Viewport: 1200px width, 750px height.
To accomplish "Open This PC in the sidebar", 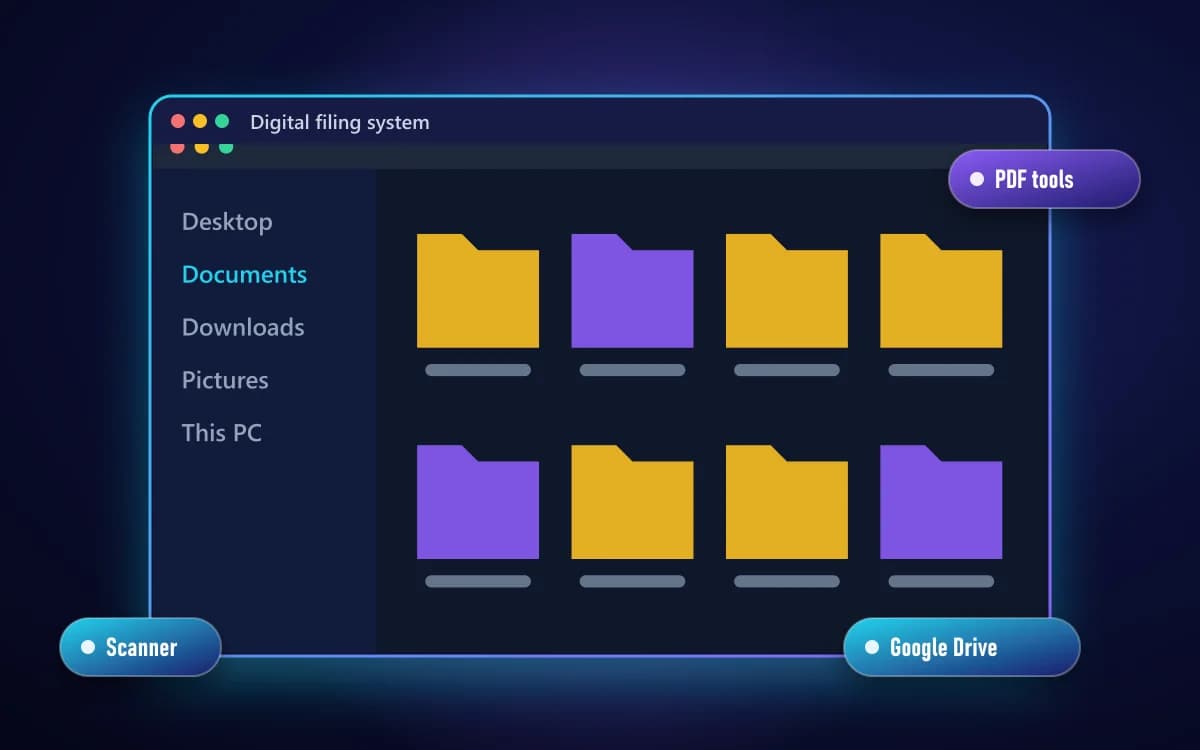I will 221,433.
